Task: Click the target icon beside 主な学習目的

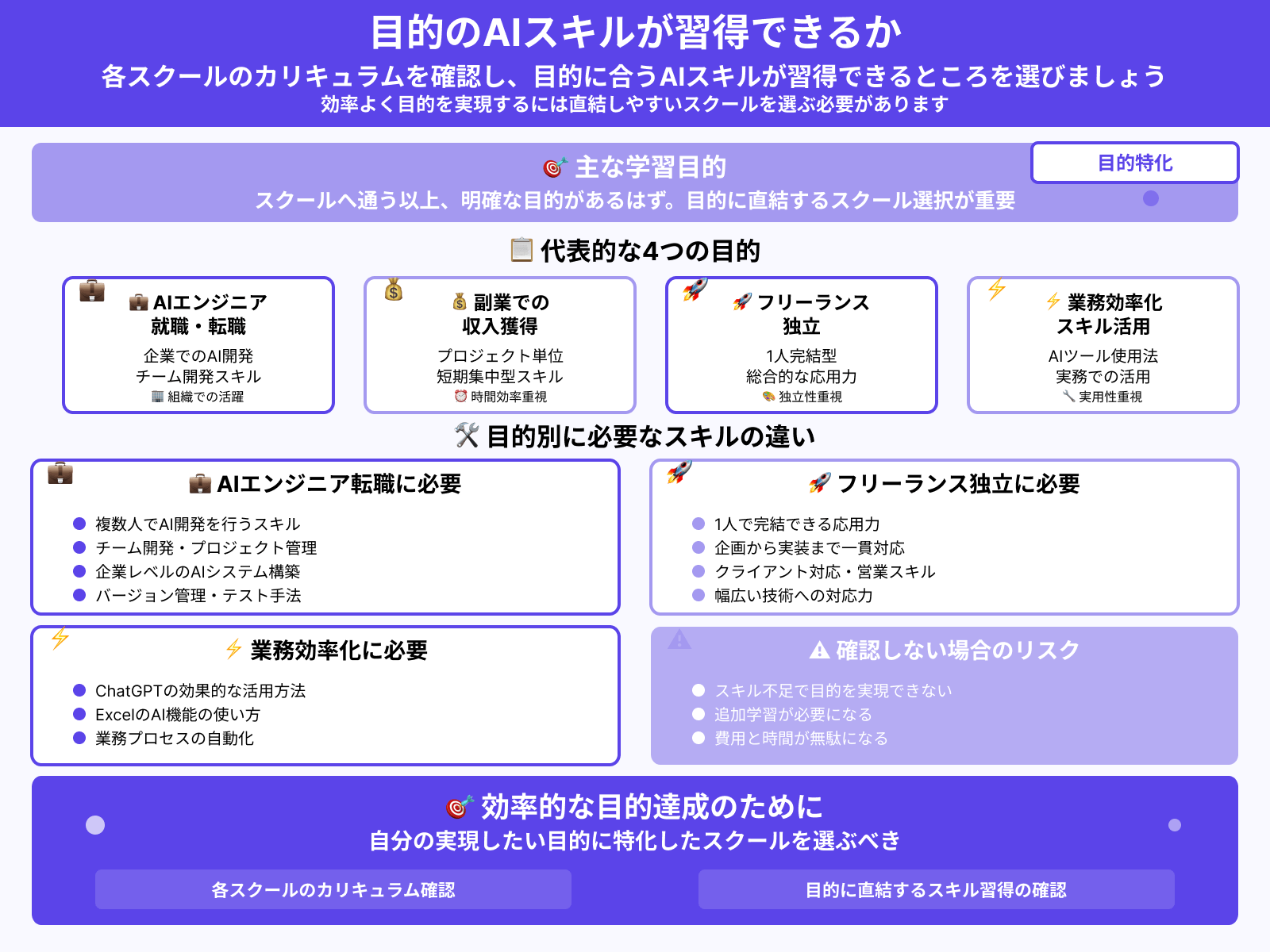Action: point(555,167)
